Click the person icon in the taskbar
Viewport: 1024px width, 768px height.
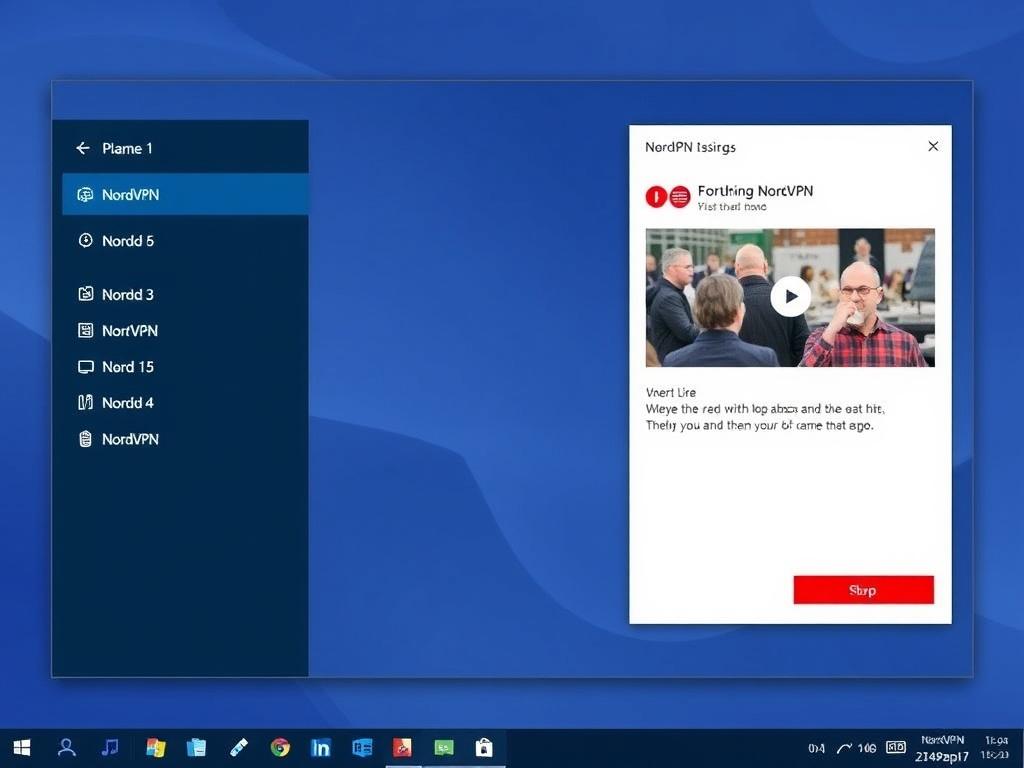tap(67, 748)
